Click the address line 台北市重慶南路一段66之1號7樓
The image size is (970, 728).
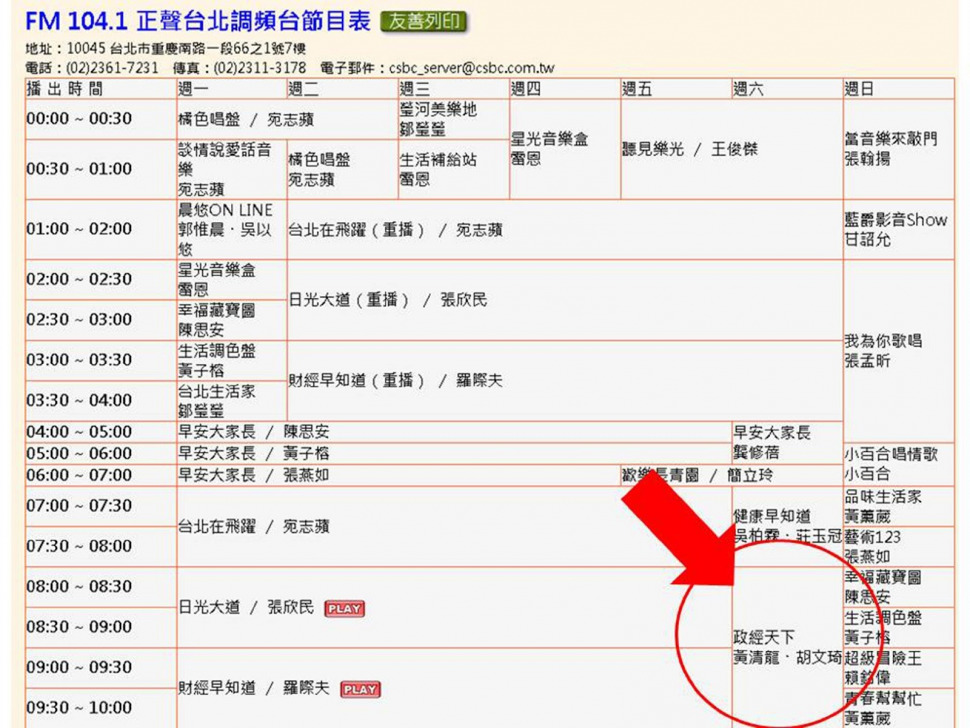[x=208, y=48]
